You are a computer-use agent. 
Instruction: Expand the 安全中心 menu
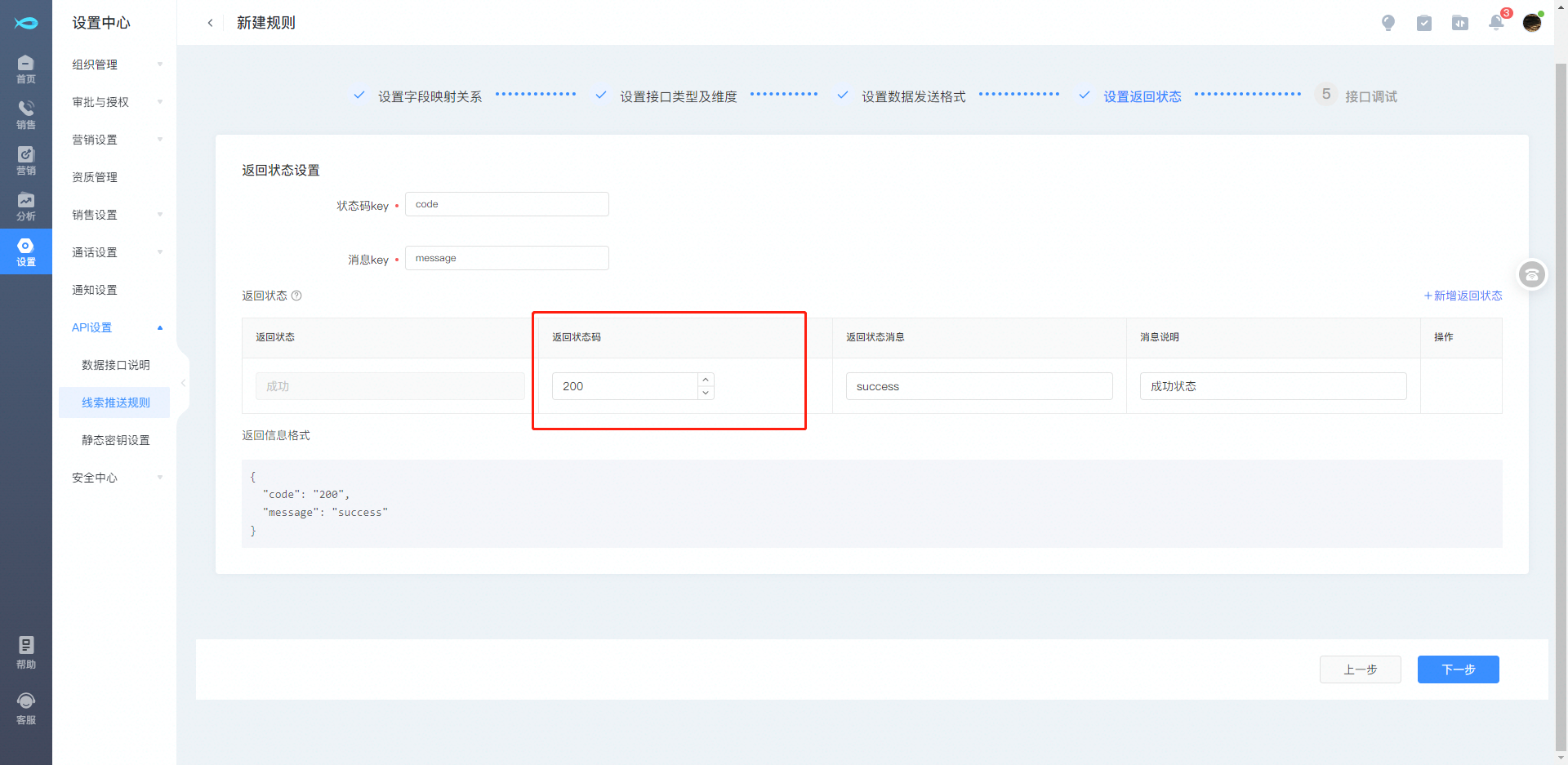[x=114, y=478]
